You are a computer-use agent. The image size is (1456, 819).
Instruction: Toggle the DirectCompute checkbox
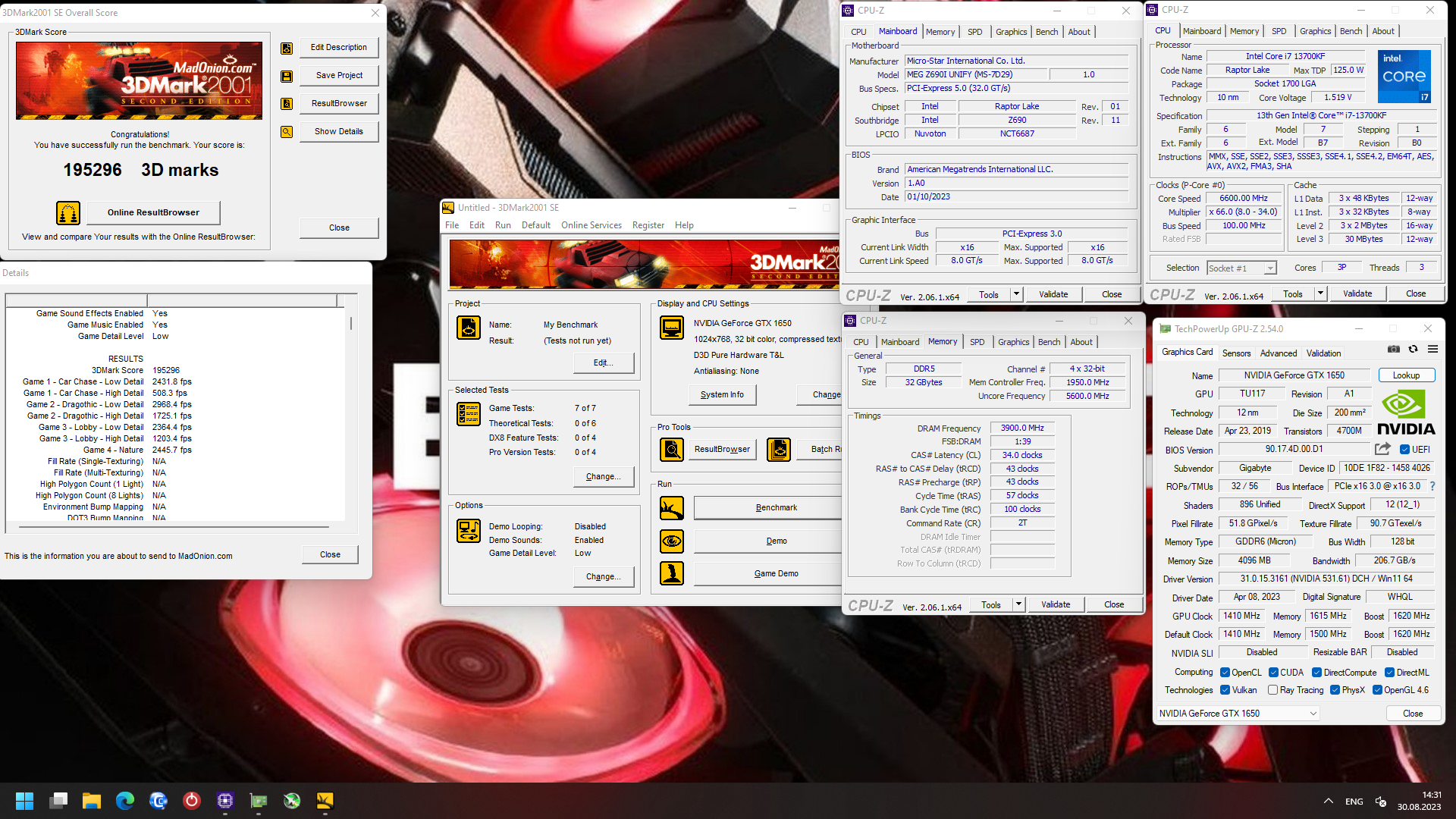1317,673
